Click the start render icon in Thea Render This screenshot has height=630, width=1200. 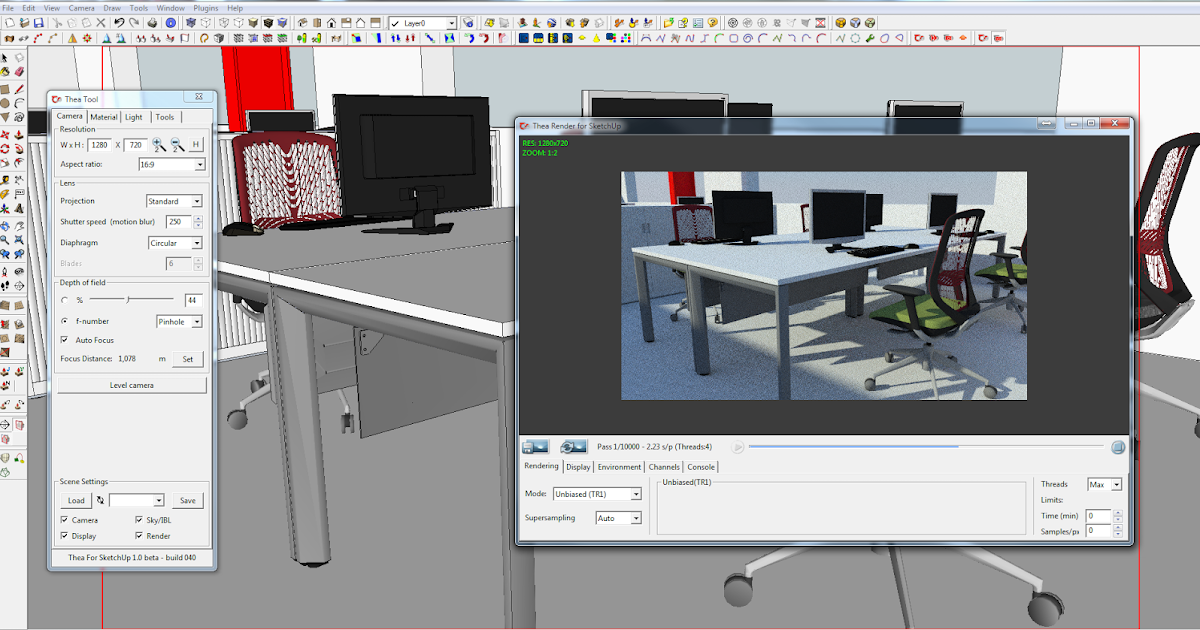pyautogui.click(x=535, y=447)
